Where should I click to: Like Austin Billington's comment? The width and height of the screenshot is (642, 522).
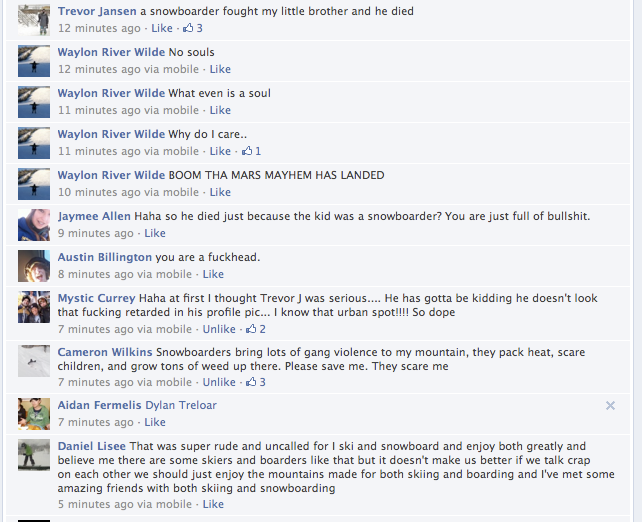click(x=213, y=274)
